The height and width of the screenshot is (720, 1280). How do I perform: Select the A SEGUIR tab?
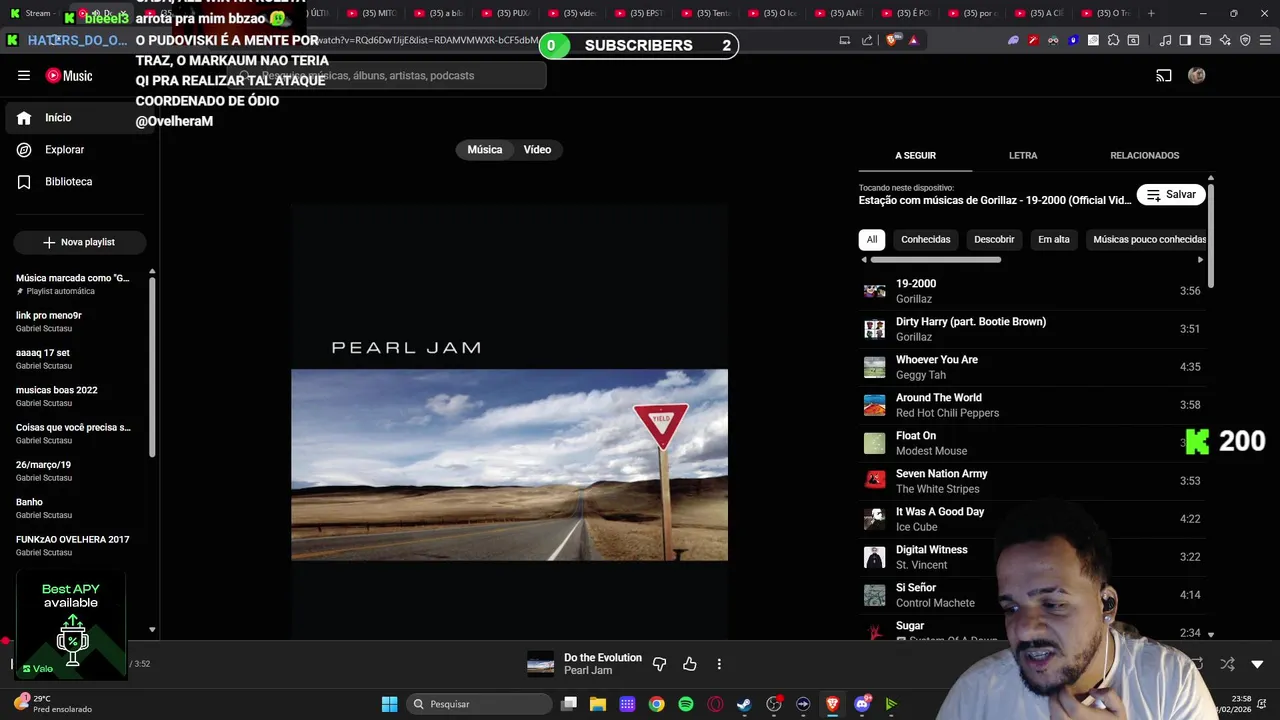pos(915,156)
